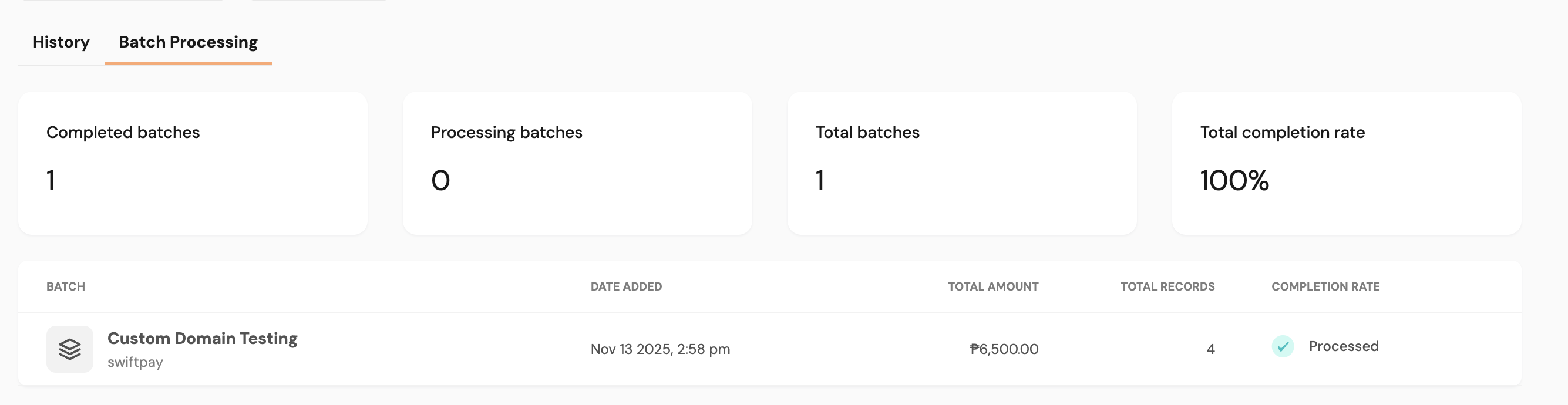The image size is (1568, 405).
Task: Sort by DATE ADDED column header
Action: 626,286
